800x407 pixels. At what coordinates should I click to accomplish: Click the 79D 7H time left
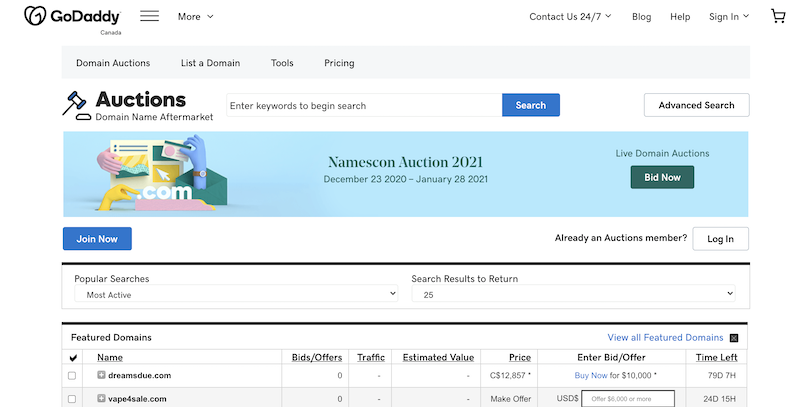point(722,375)
